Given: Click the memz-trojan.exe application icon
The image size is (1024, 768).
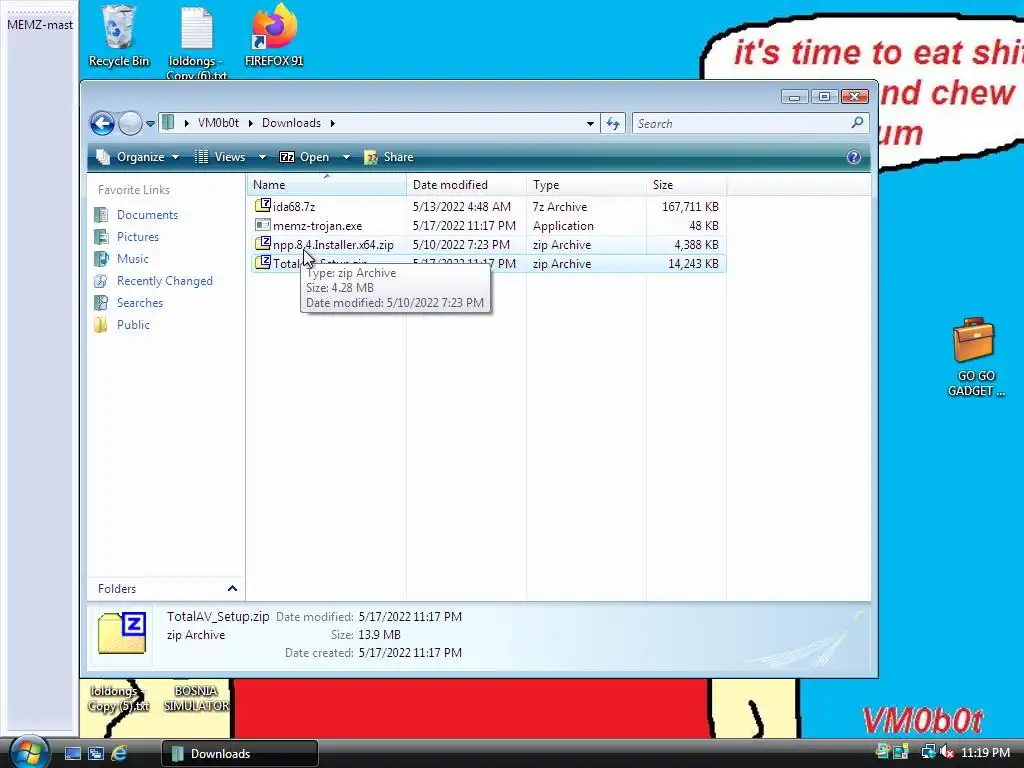Looking at the screenshot, I should 263,225.
